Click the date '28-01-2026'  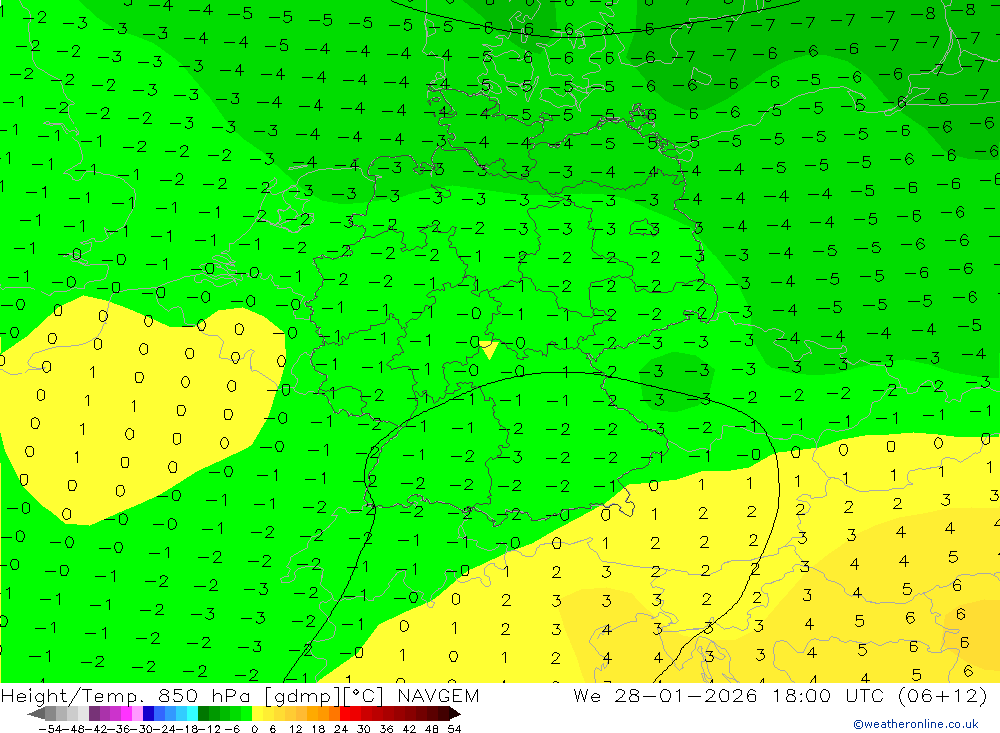(x=686, y=695)
